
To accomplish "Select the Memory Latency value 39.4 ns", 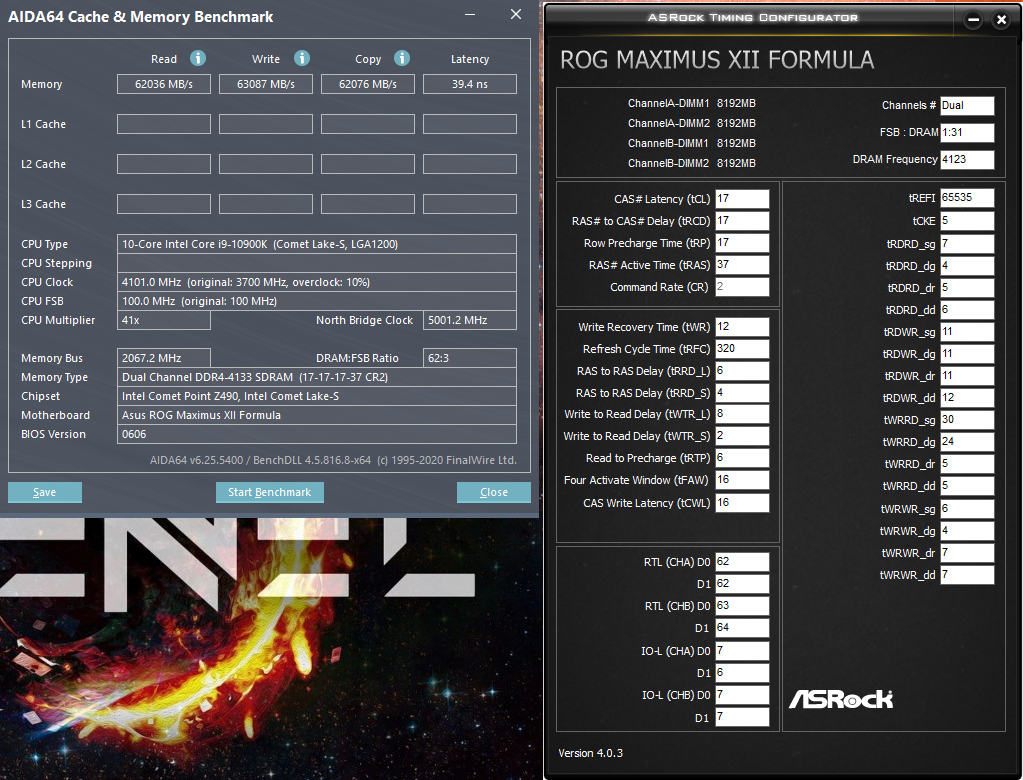I will click(x=470, y=84).
